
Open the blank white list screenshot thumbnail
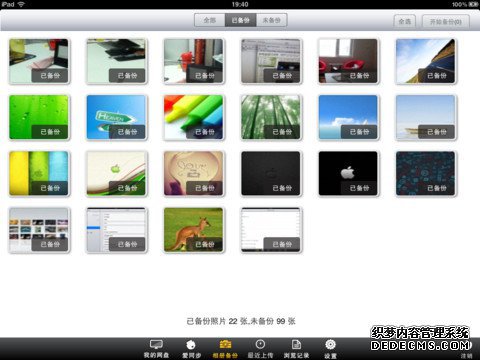[x=271, y=230]
